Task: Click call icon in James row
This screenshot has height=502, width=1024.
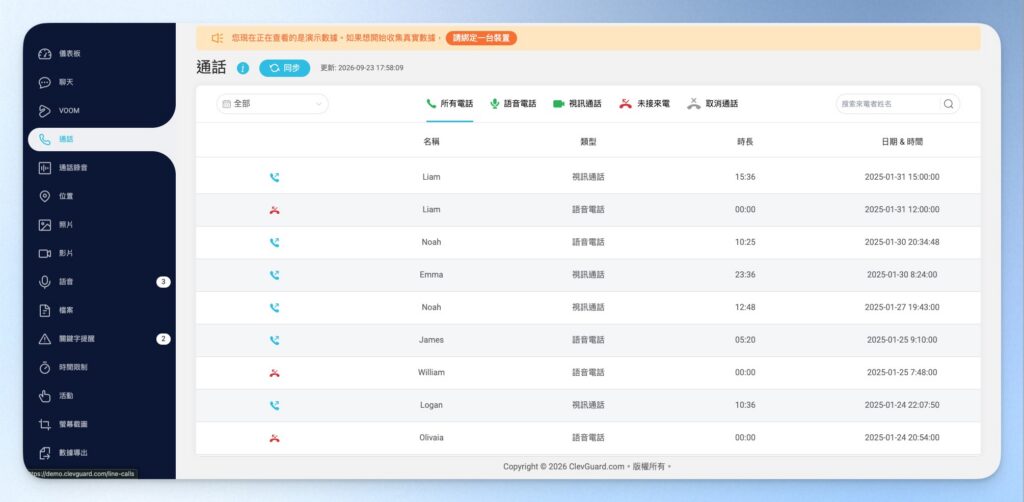Action: pyautogui.click(x=274, y=340)
